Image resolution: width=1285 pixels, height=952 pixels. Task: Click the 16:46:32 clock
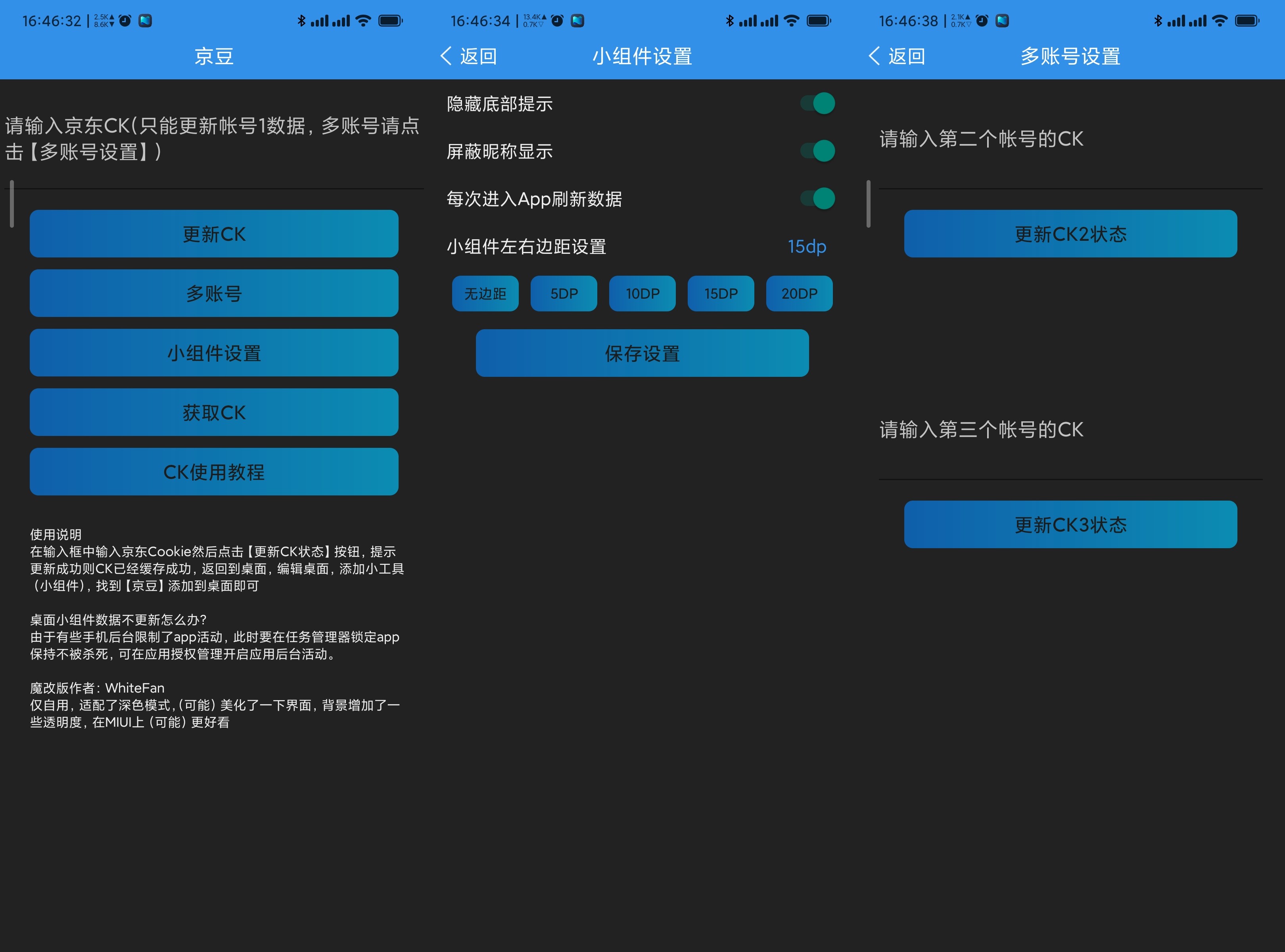tap(52, 21)
